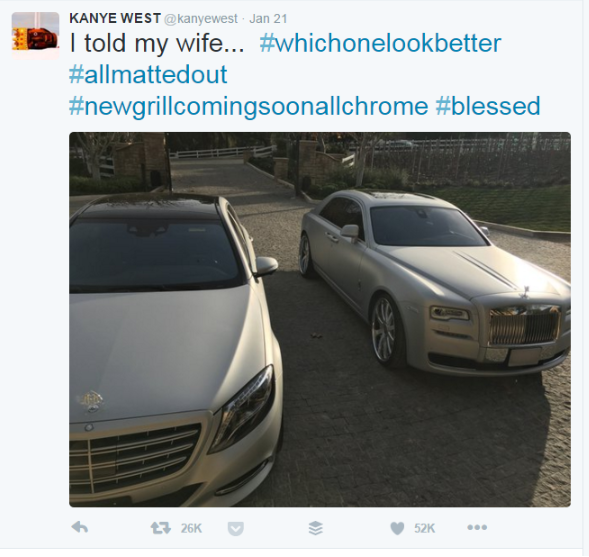Viewport: 589px width, 557px height.
Task: Click the Rolls-Royce car in the photo
Action: (435, 282)
